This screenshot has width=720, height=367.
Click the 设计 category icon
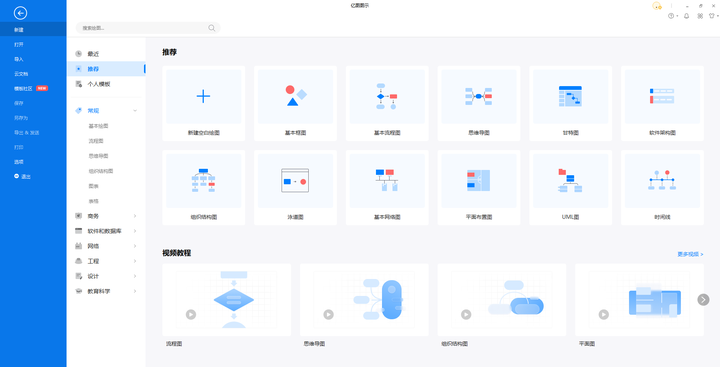pyautogui.click(x=79, y=277)
